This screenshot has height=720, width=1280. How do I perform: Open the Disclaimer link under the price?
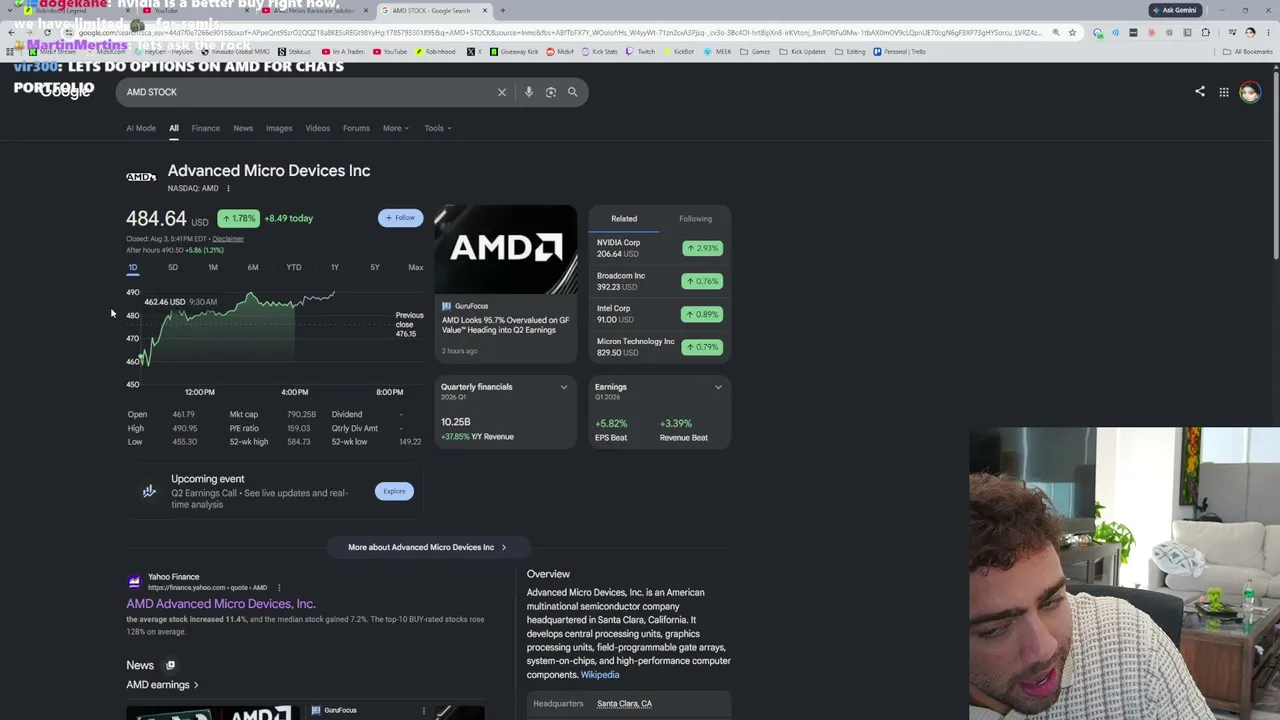[x=228, y=239]
